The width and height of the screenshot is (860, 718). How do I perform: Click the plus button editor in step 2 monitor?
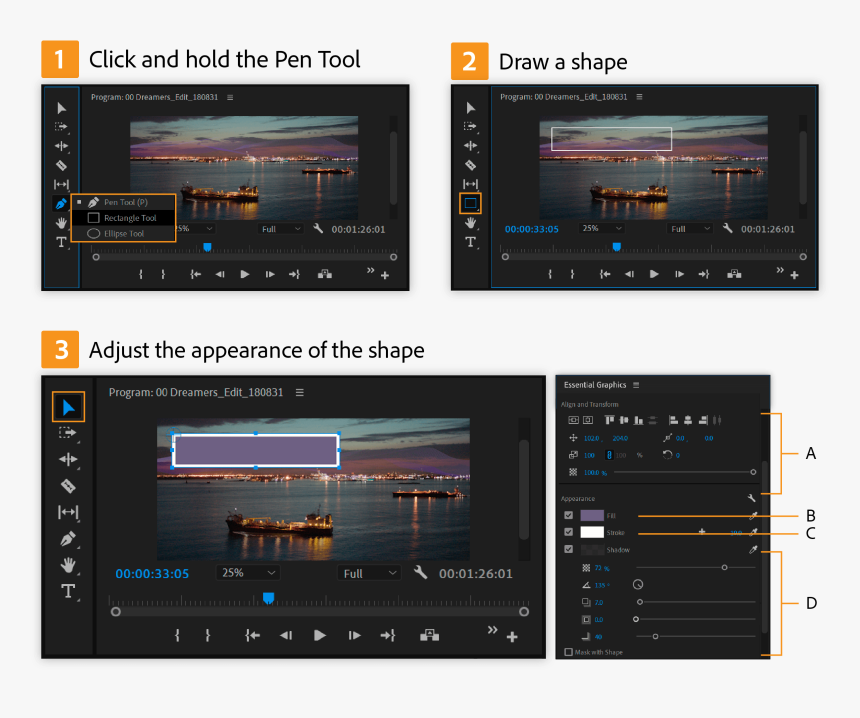794,275
